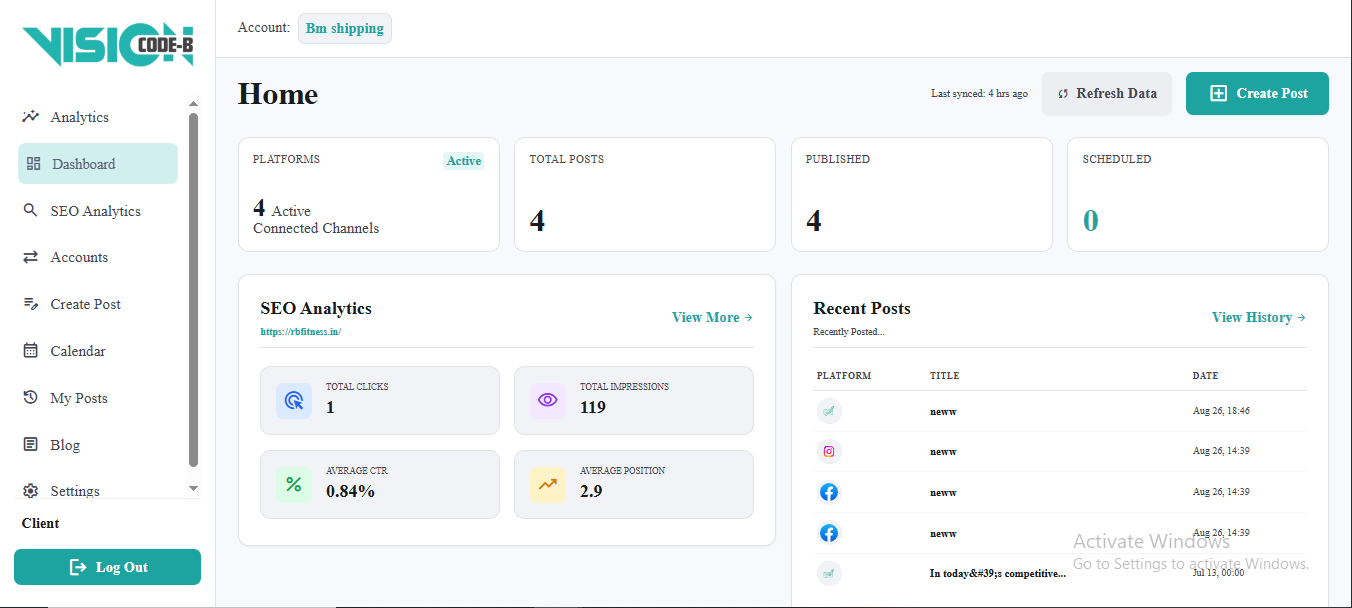The image size is (1352, 608).
Task: Click the Analytics line-chart icon in sidebar
Action: (31, 117)
